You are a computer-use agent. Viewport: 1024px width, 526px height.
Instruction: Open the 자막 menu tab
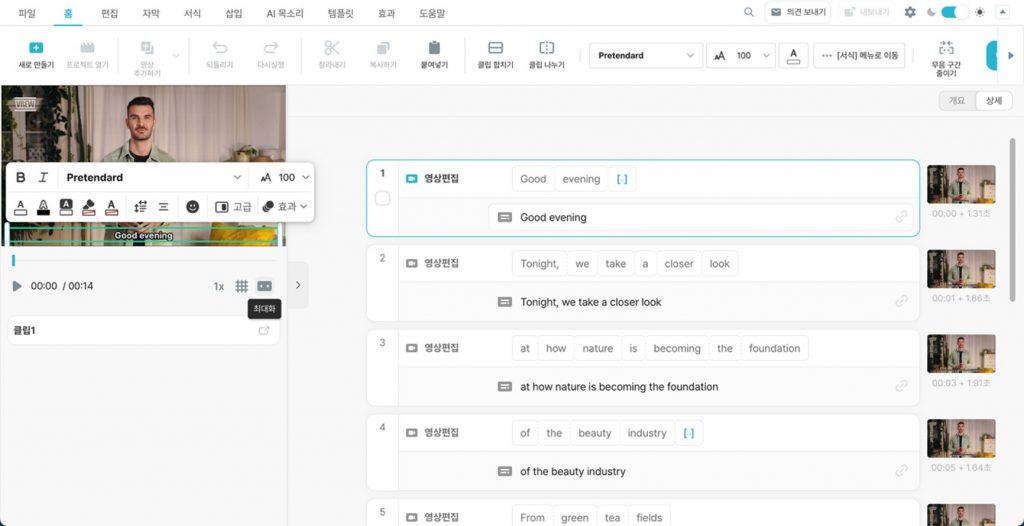point(150,14)
